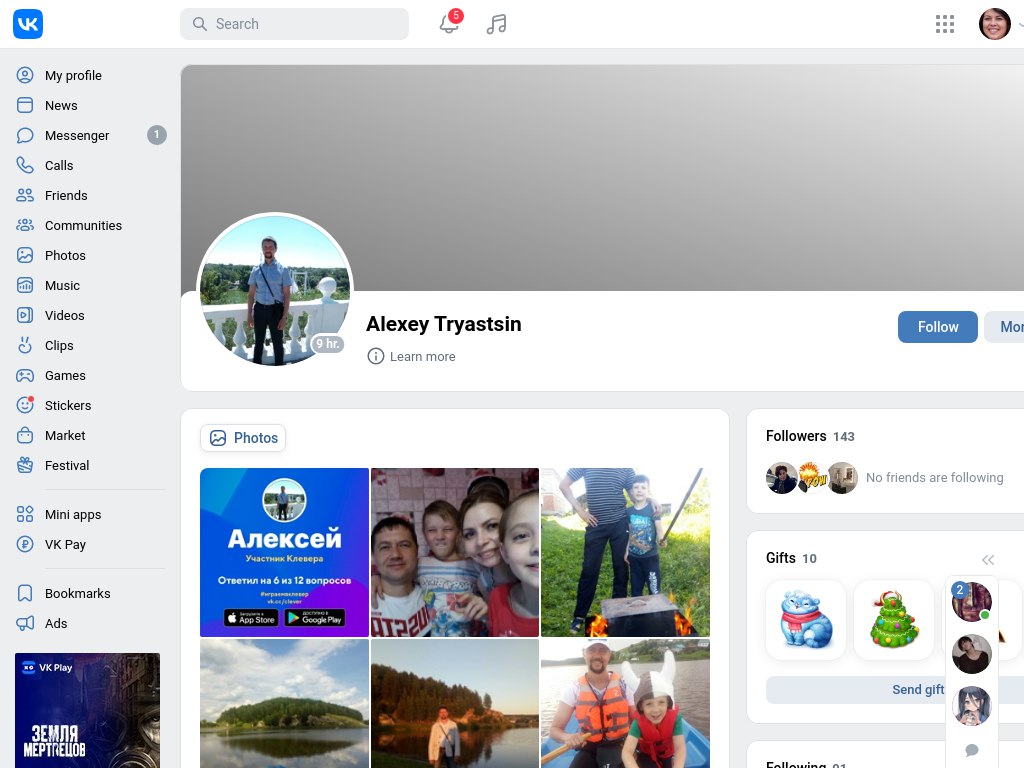The image size is (1024, 768).
Task: Open Messenger in the sidebar
Action: (77, 135)
